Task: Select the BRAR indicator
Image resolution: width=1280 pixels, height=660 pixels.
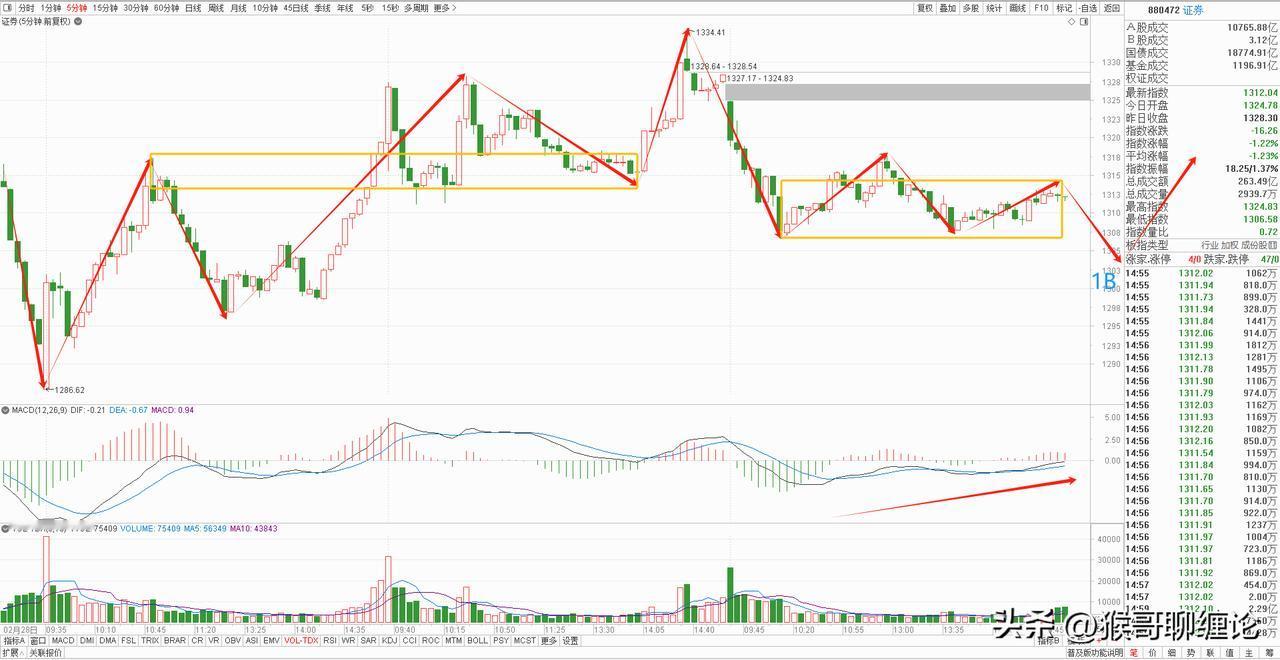Action: click(x=175, y=640)
